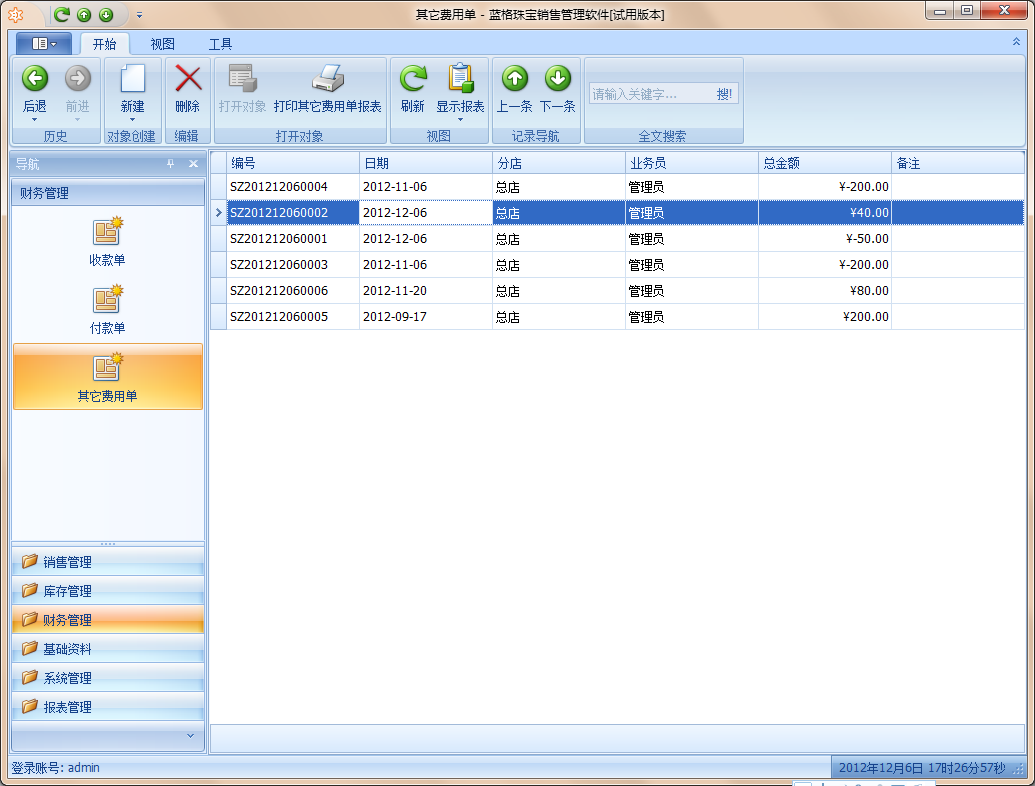Expand the 新建 dropdown arrow

(133, 120)
